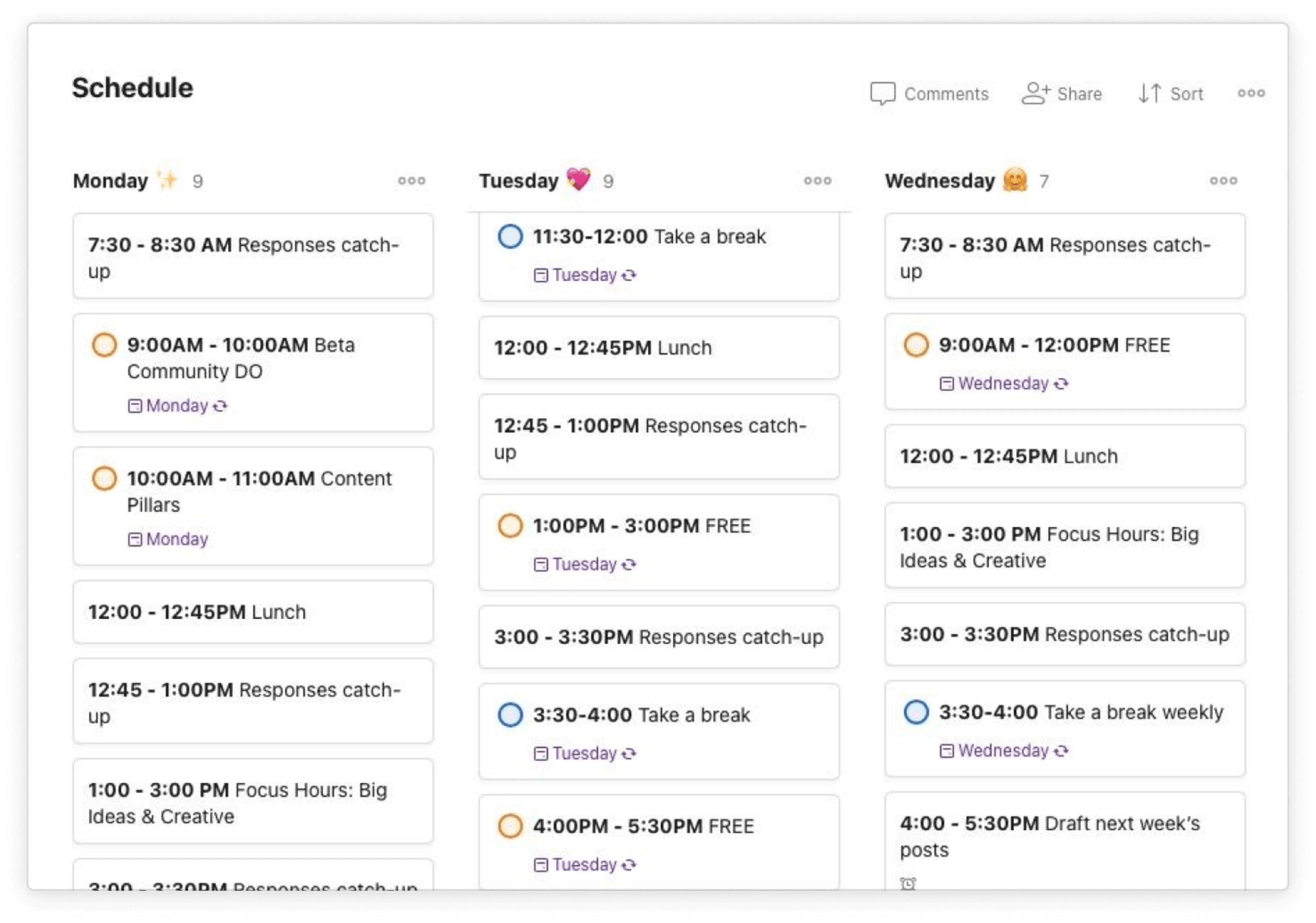Click the up-down arrows Sort icon
The image size is (1316, 923).
point(1149,93)
